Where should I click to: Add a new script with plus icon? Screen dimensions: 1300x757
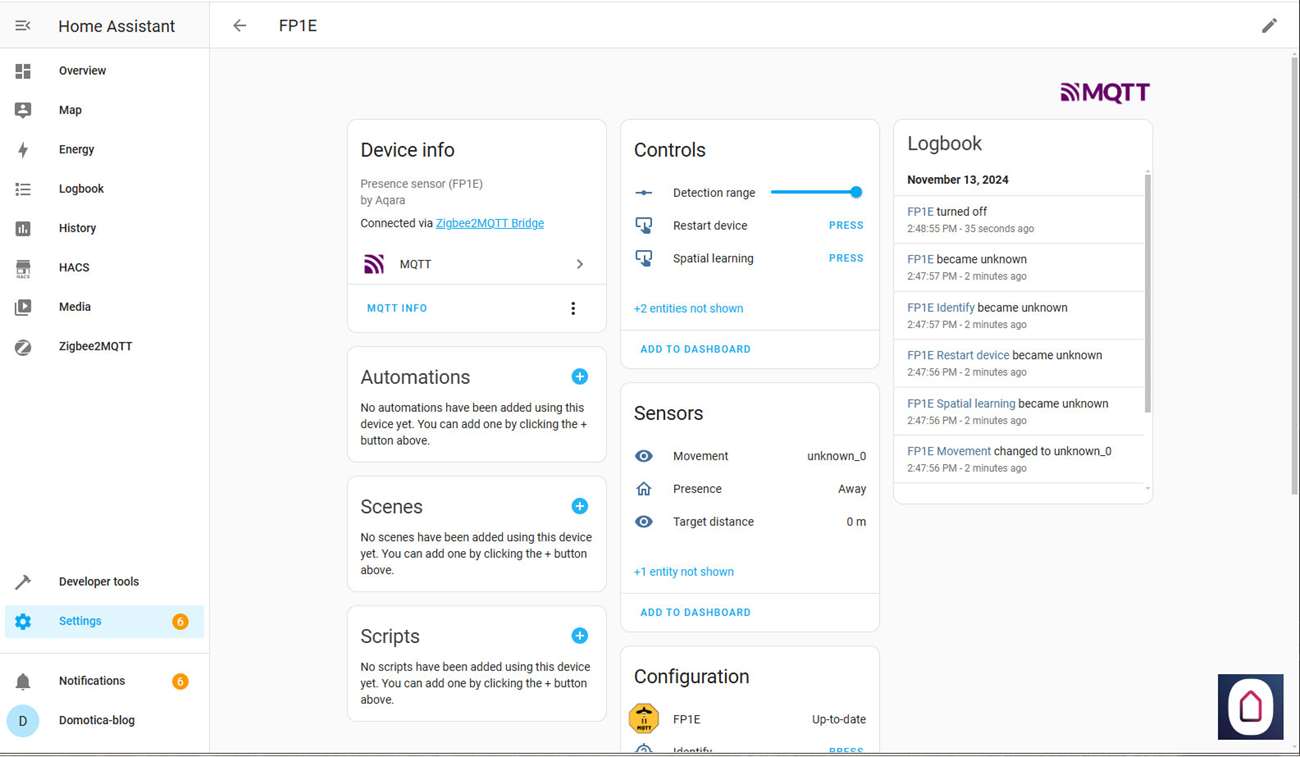579,636
